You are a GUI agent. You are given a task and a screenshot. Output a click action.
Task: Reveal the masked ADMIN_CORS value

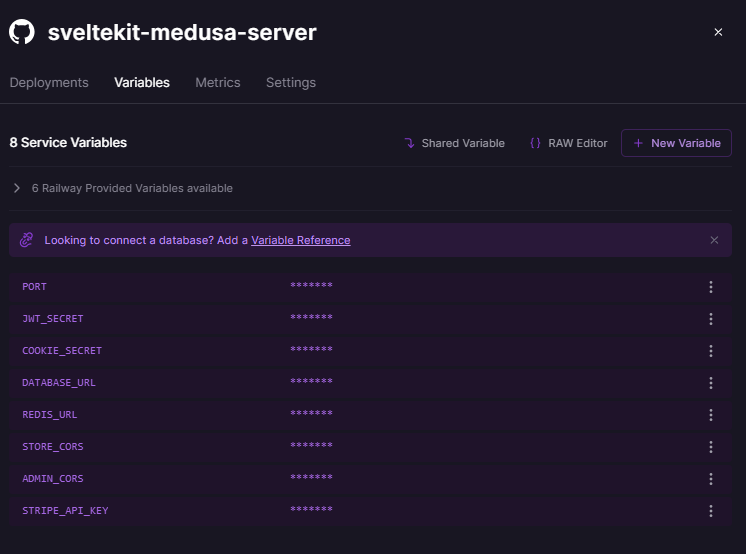tap(311, 477)
